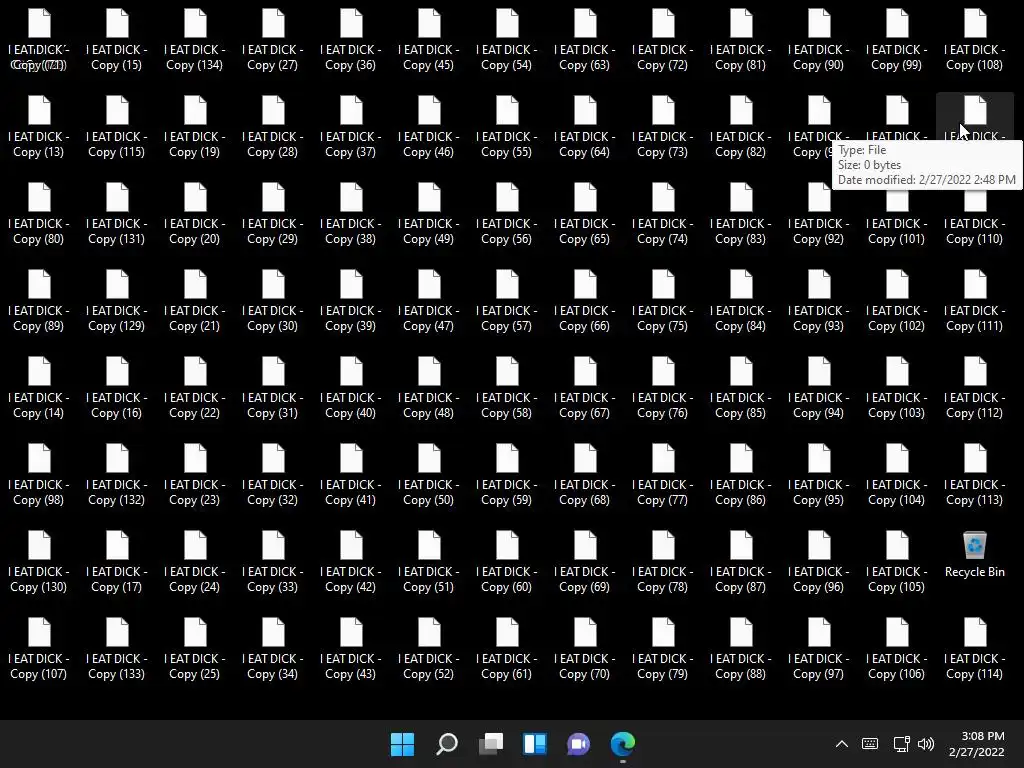Click the "Copy (111)" file name text
1024x768 pixels.
[974, 326]
